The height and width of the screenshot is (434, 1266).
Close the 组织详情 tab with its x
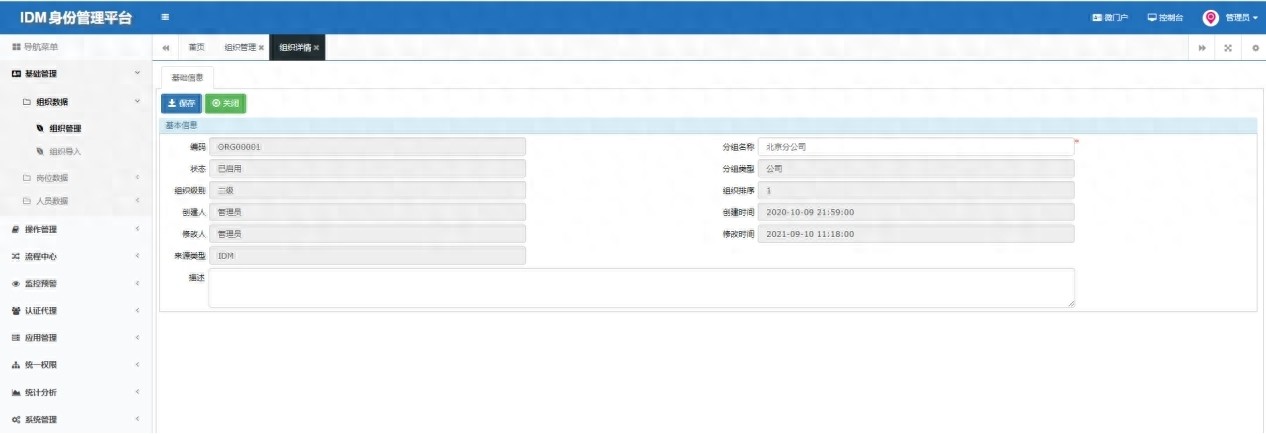(317, 48)
